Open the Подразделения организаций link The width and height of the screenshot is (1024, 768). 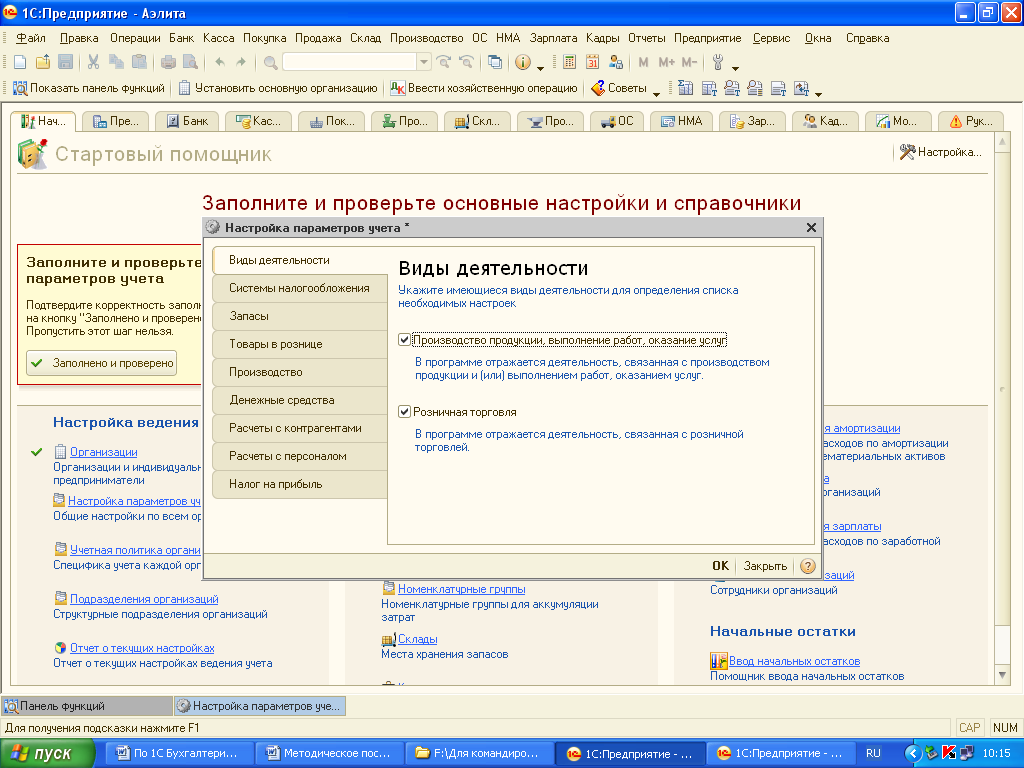144,599
